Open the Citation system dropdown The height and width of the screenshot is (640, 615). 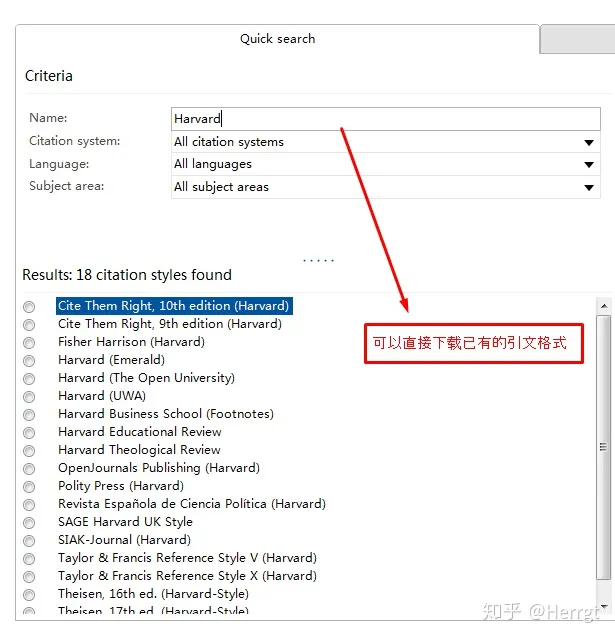click(x=386, y=142)
